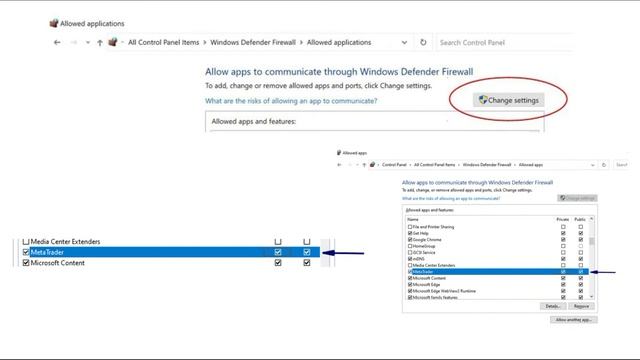640x360 pixels.
Task: Focus the Search Control Panel field
Action: coord(504,42)
